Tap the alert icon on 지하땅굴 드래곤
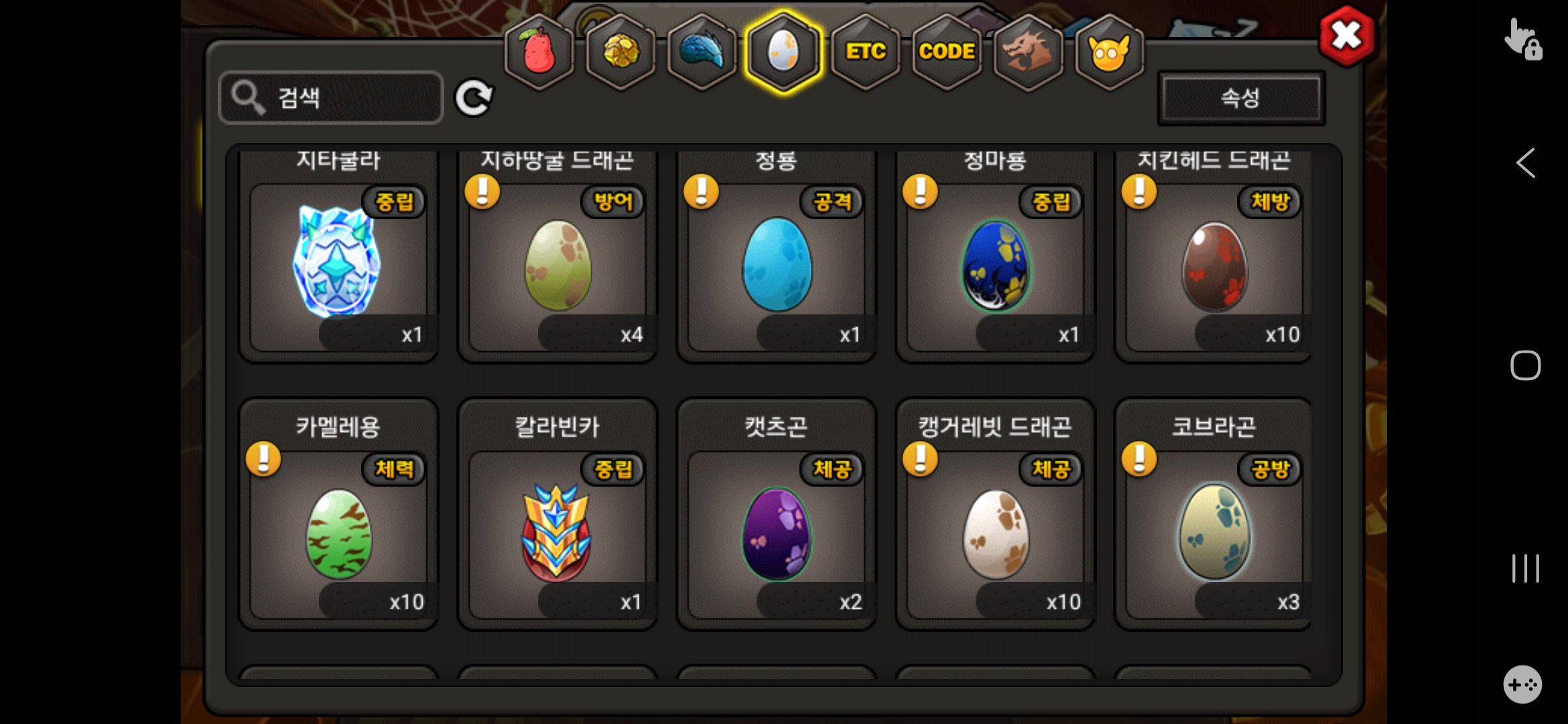 coord(482,192)
